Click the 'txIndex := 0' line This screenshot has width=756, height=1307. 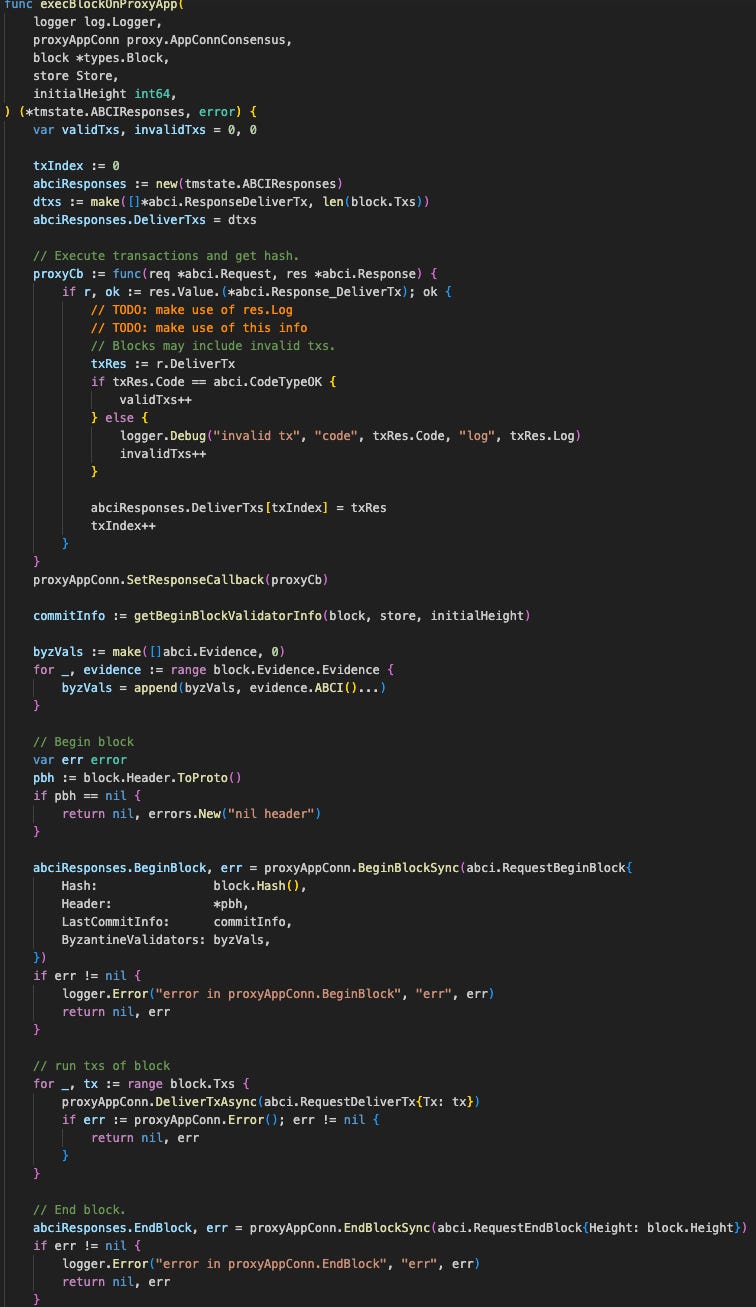[76, 165]
